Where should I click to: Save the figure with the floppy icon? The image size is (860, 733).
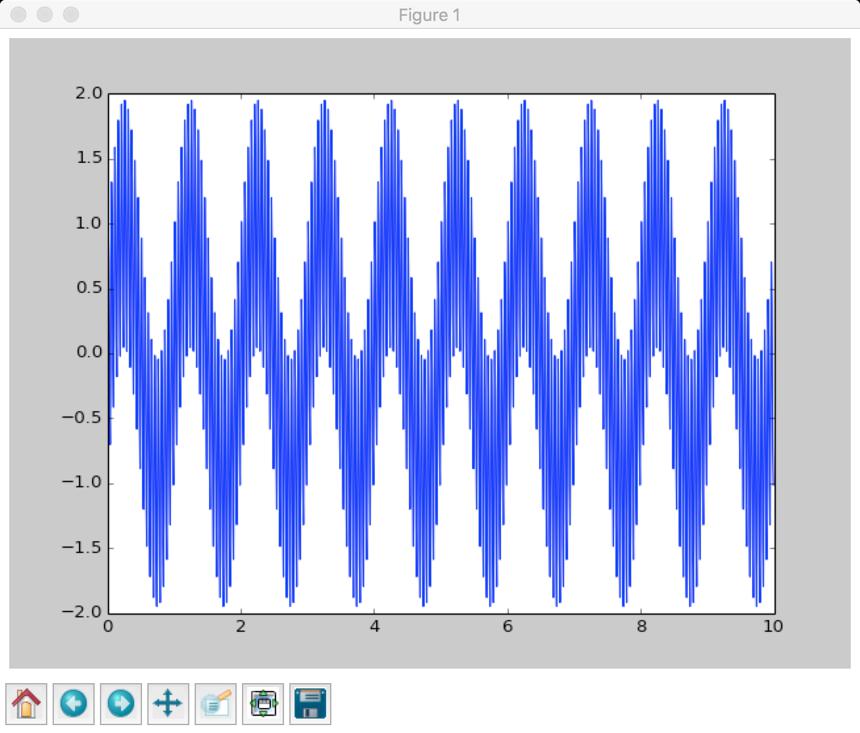click(310, 703)
